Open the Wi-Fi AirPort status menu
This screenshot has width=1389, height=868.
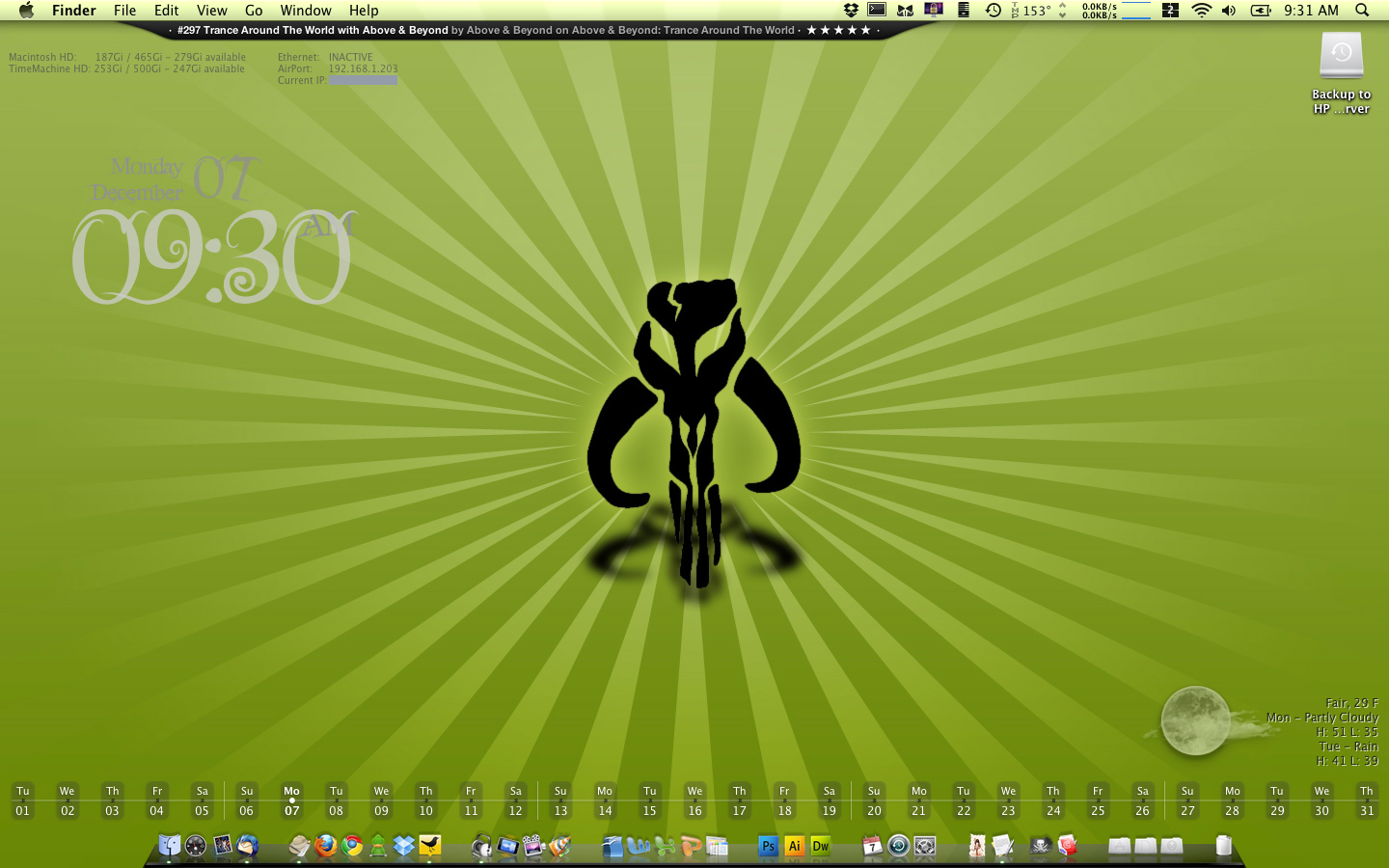pos(1201,11)
